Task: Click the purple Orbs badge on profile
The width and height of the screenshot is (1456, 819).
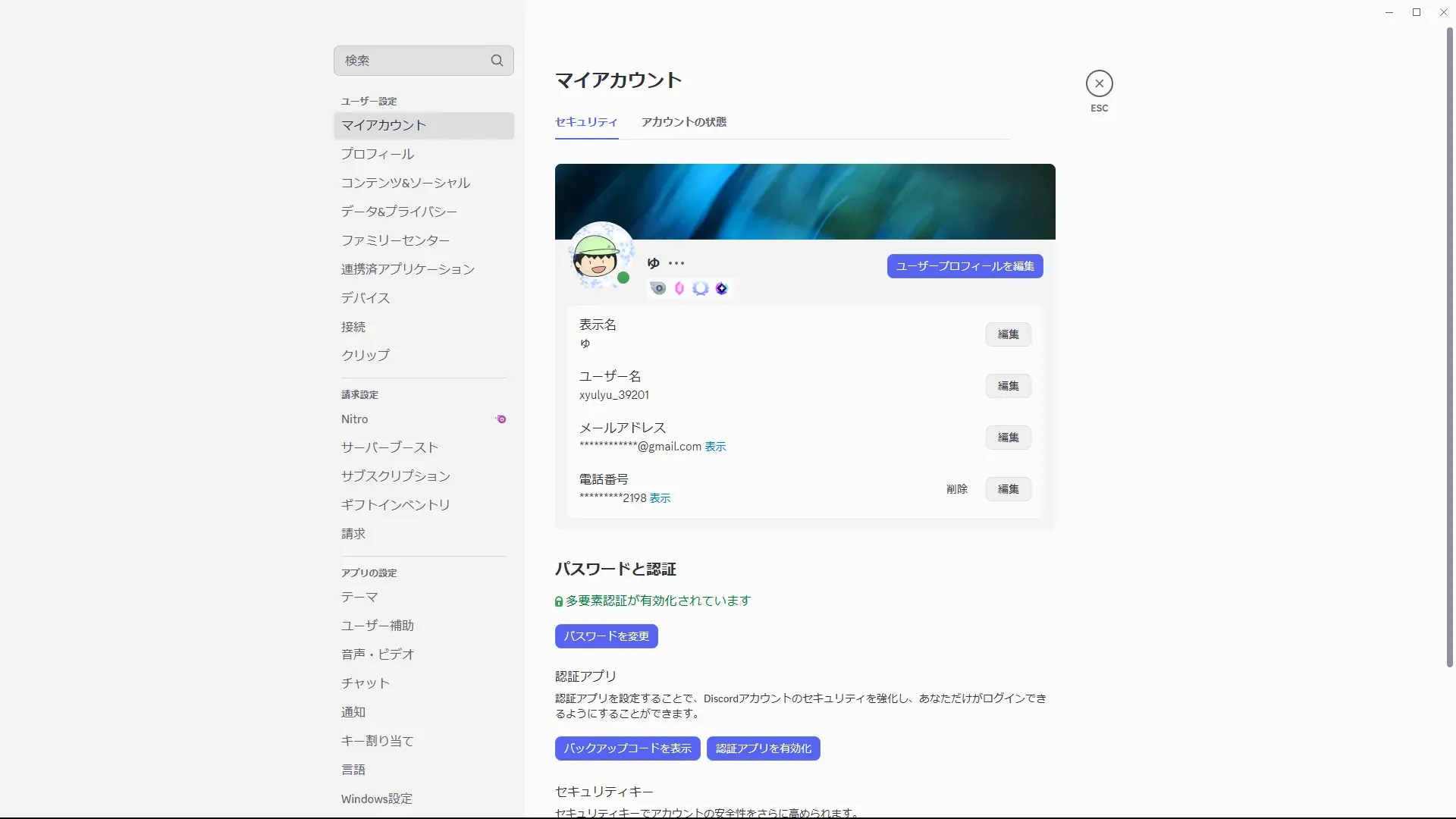Action: [721, 288]
